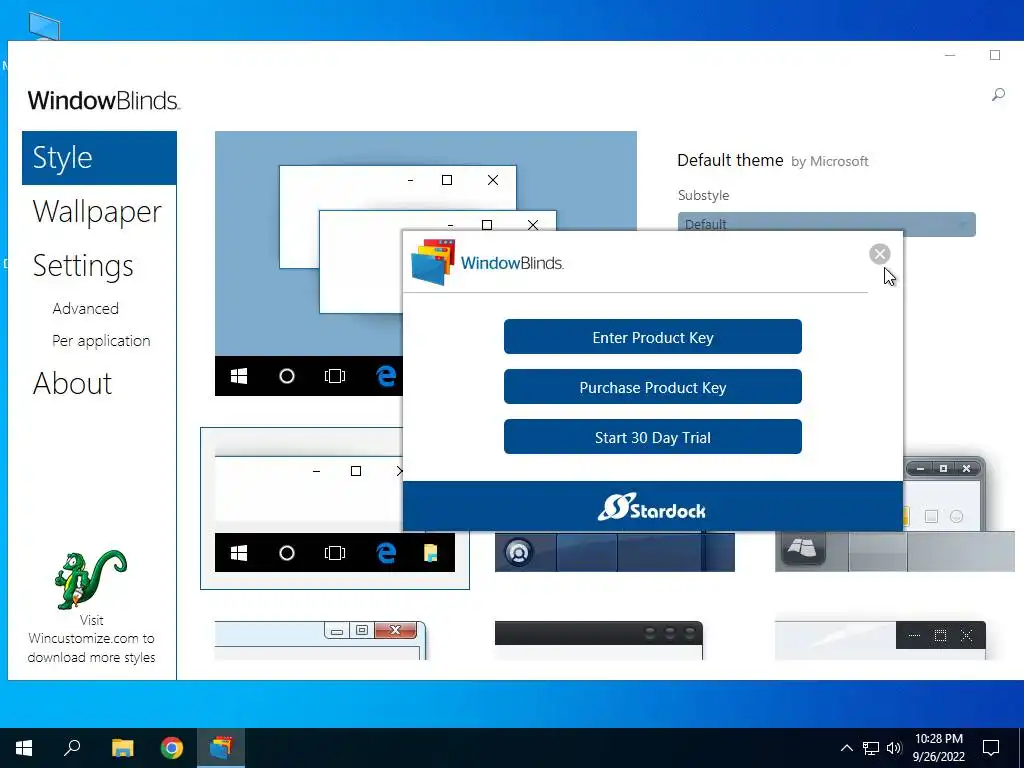This screenshot has width=1024, height=768.
Task: Select the classic red-close-button style thumbnail
Action: (320, 640)
